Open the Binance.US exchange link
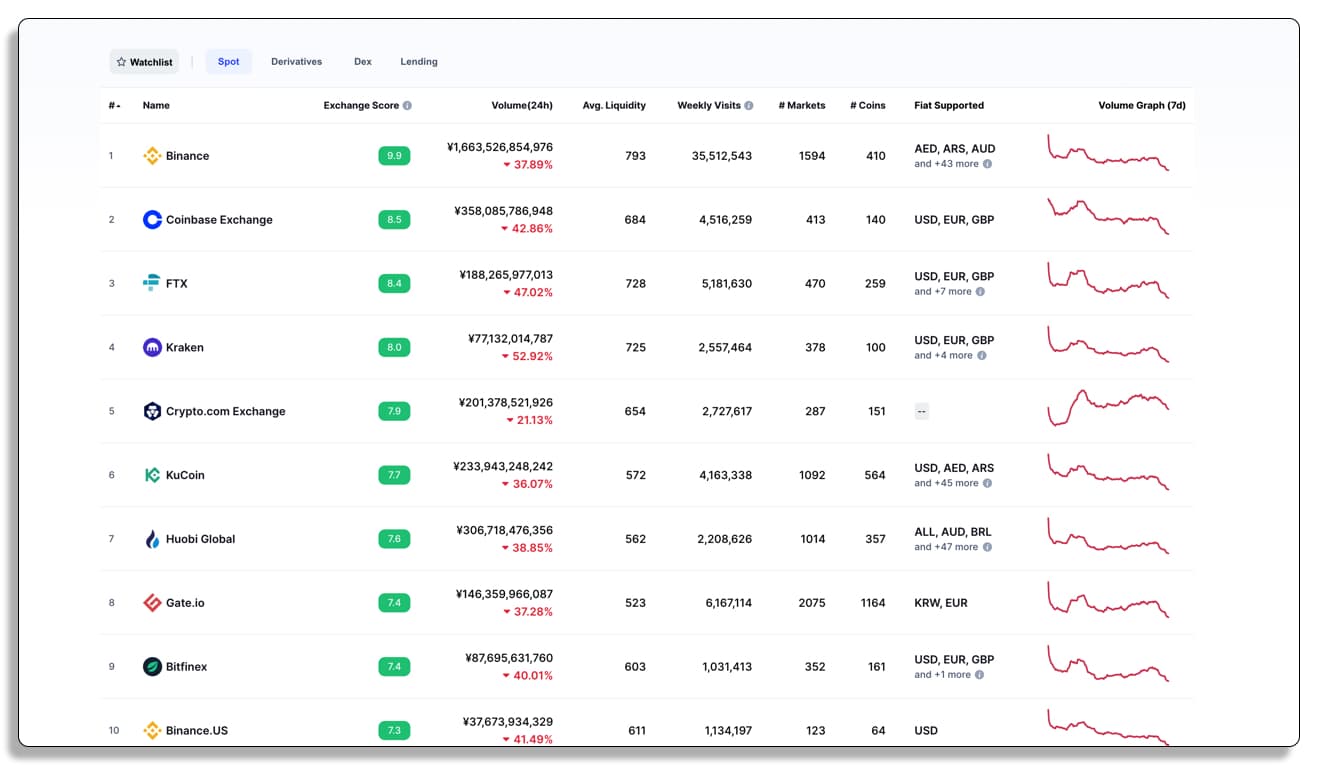The height and width of the screenshot is (765, 1318). (197, 731)
